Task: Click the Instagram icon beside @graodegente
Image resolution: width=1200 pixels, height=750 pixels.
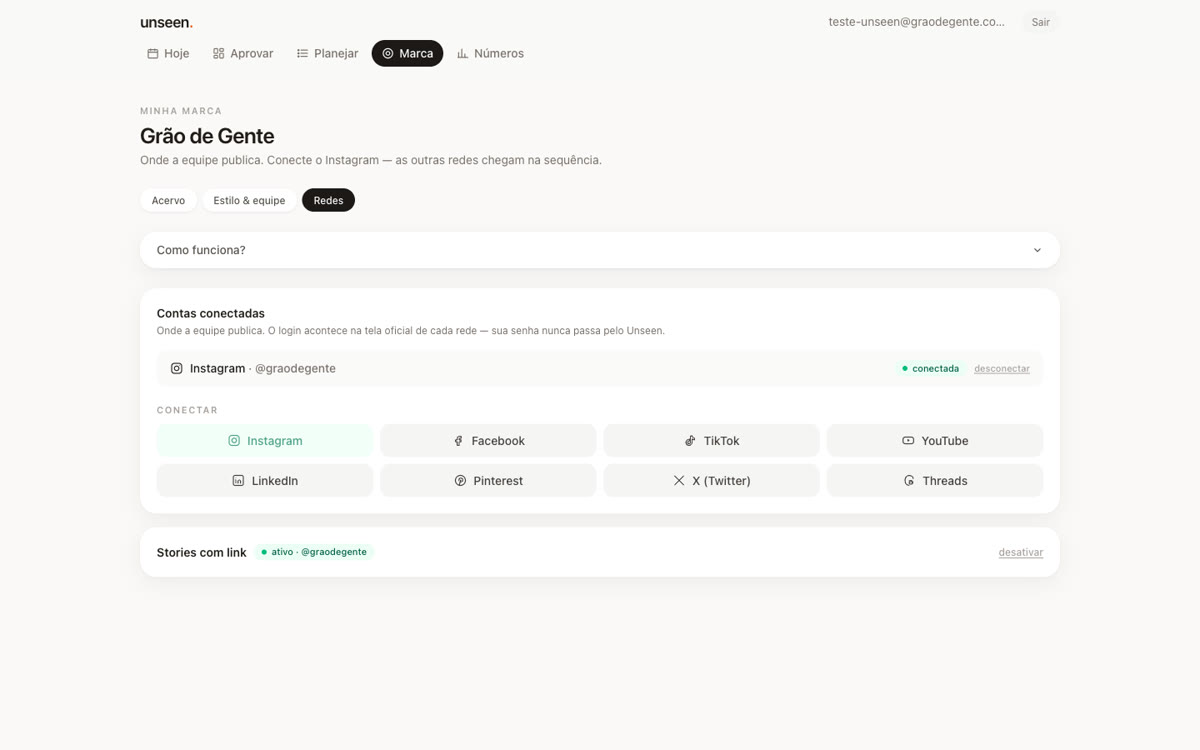Action: (177, 368)
